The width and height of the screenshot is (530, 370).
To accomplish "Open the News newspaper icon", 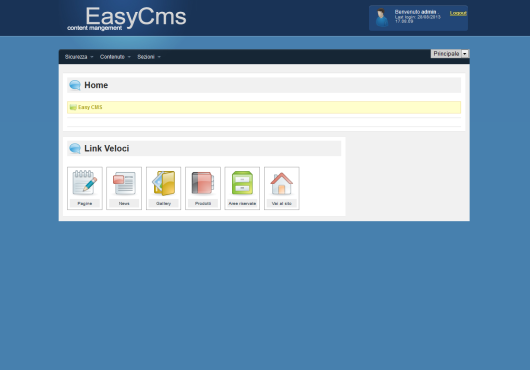I will 124,183.
